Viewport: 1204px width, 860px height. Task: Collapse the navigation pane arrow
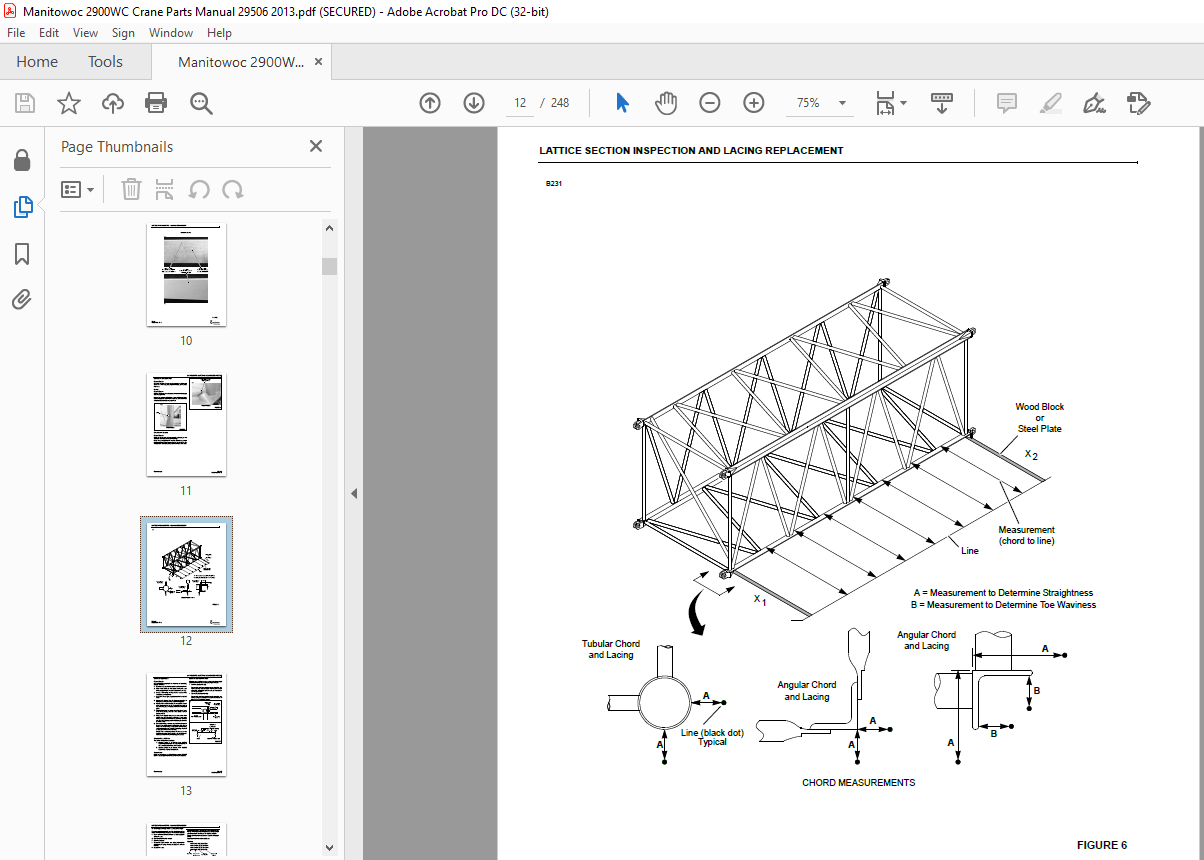tap(353, 493)
